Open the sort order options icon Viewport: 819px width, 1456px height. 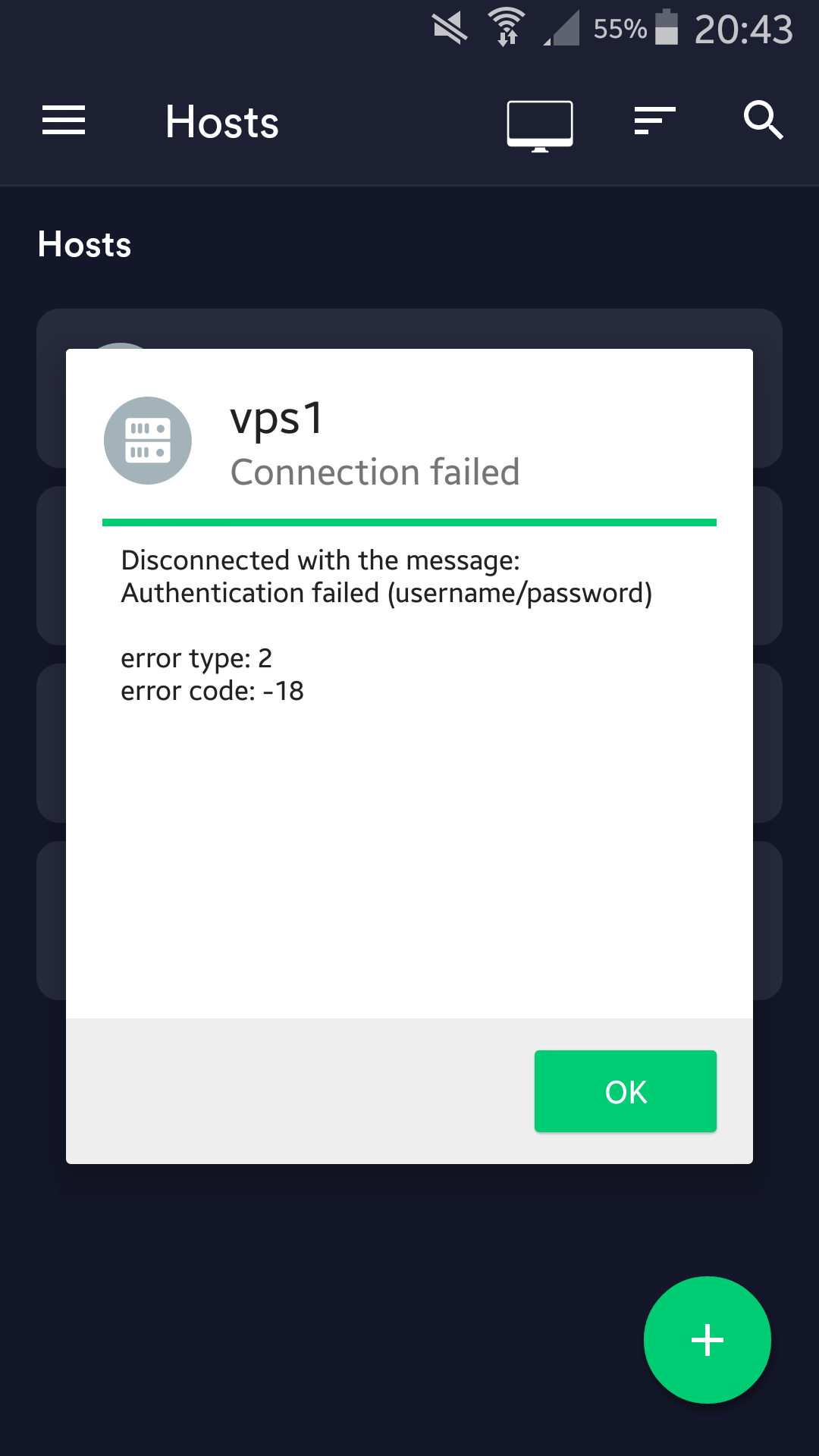click(654, 121)
